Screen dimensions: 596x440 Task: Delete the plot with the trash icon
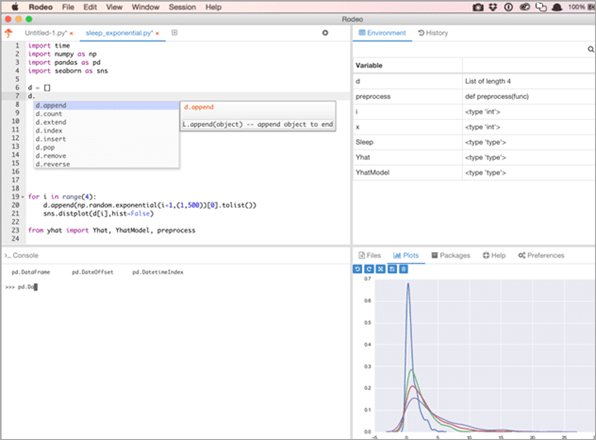pos(404,269)
